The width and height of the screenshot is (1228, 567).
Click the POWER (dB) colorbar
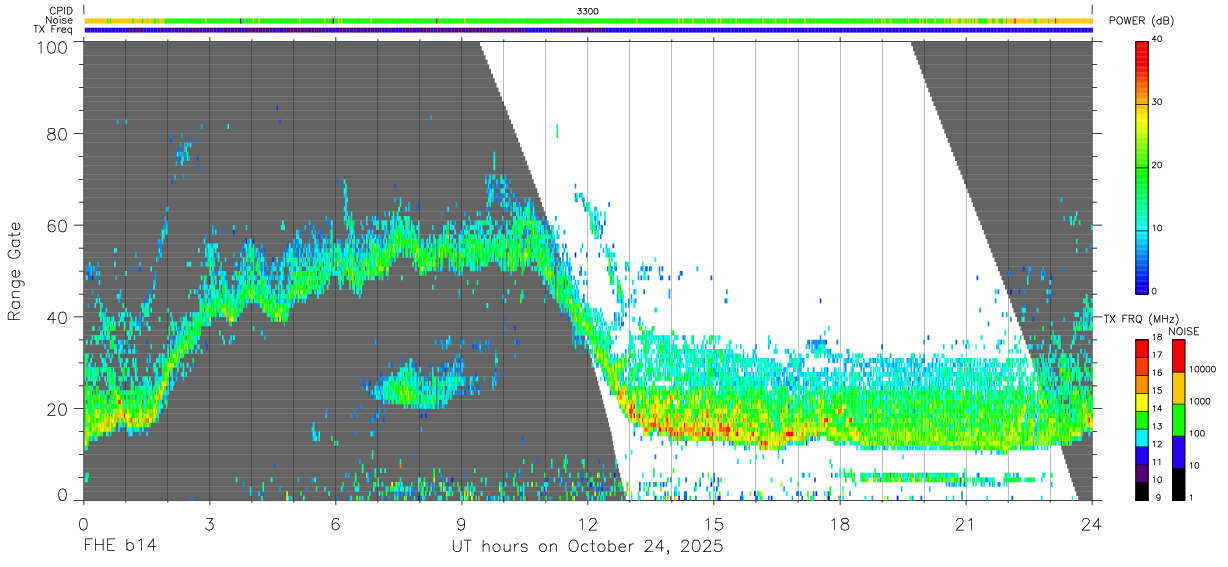point(1141,166)
